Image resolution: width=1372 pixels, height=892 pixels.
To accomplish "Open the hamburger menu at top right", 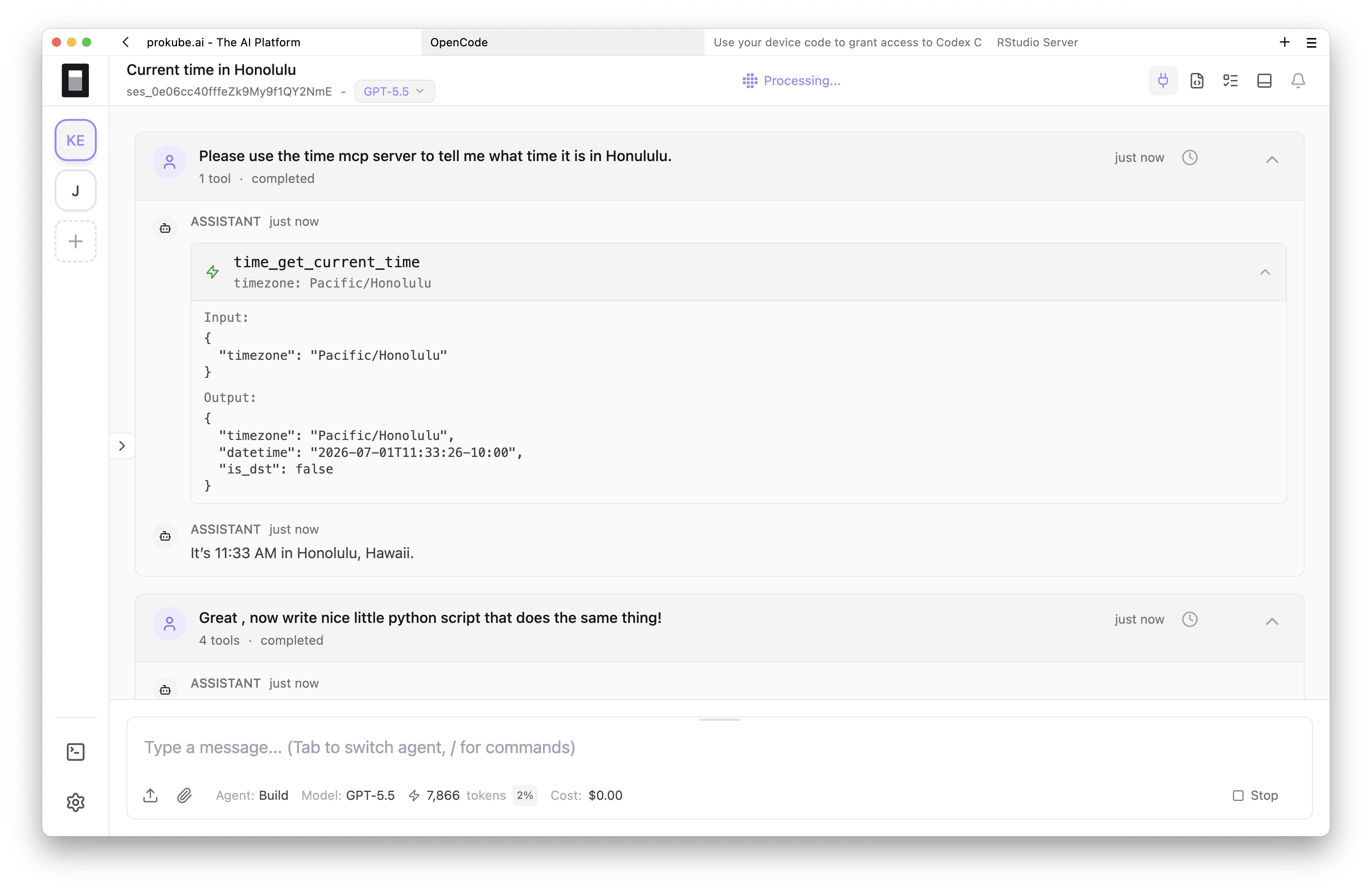I will click(1311, 43).
